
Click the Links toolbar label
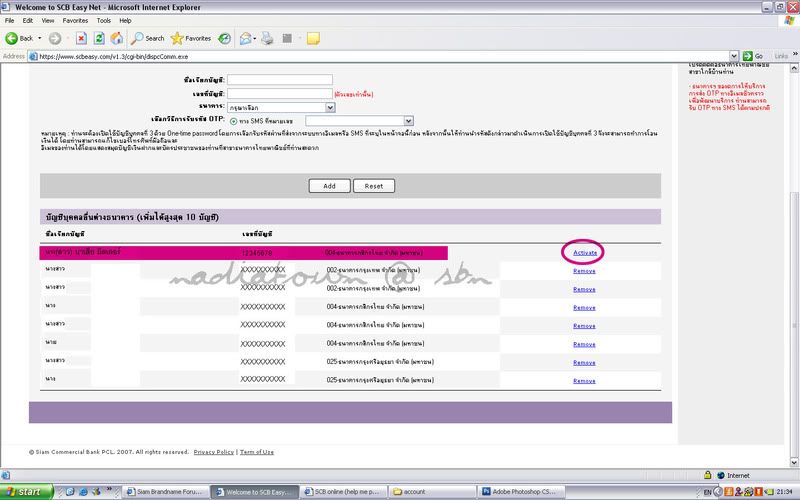click(781, 56)
